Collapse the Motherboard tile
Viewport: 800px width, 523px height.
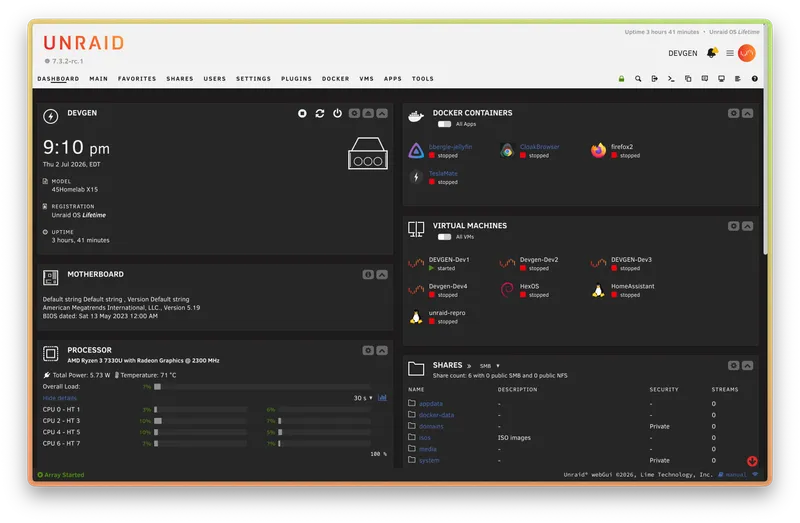point(382,275)
